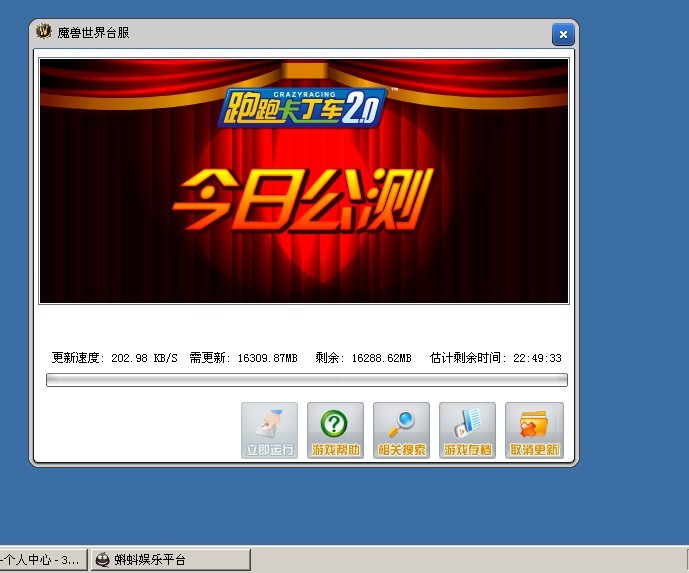Click the 估计剩余时间 22:49:33 text

pyautogui.click(x=496, y=358)
